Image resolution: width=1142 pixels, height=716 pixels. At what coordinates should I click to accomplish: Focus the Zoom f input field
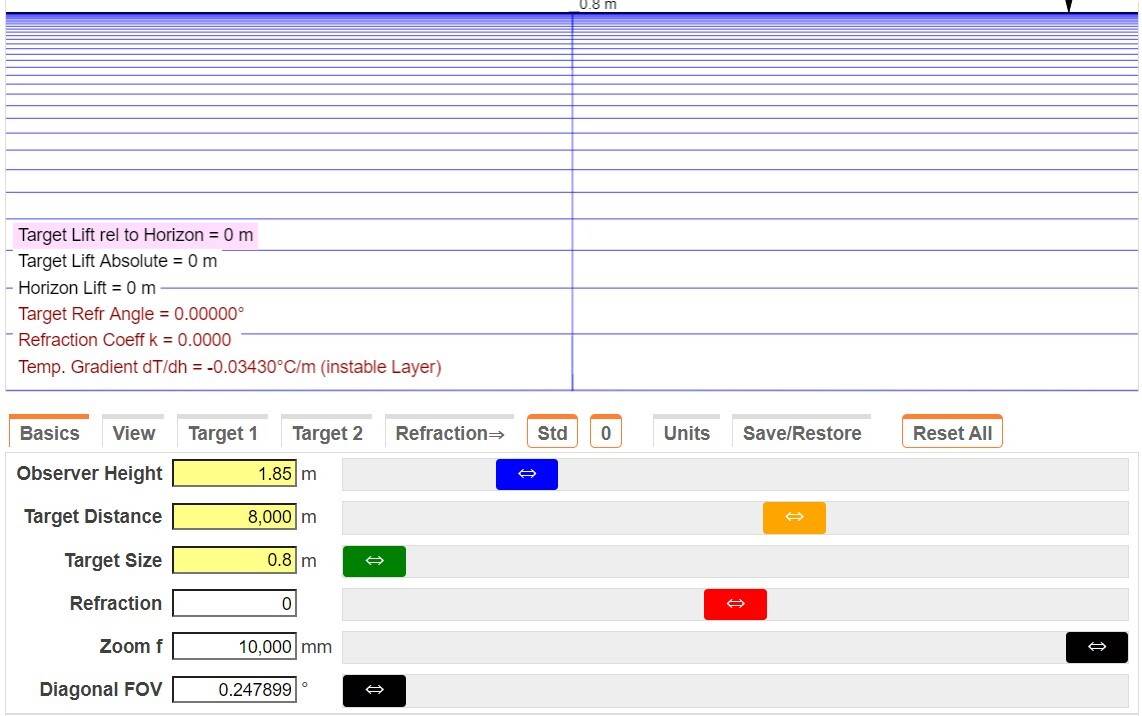coord(234,647)
